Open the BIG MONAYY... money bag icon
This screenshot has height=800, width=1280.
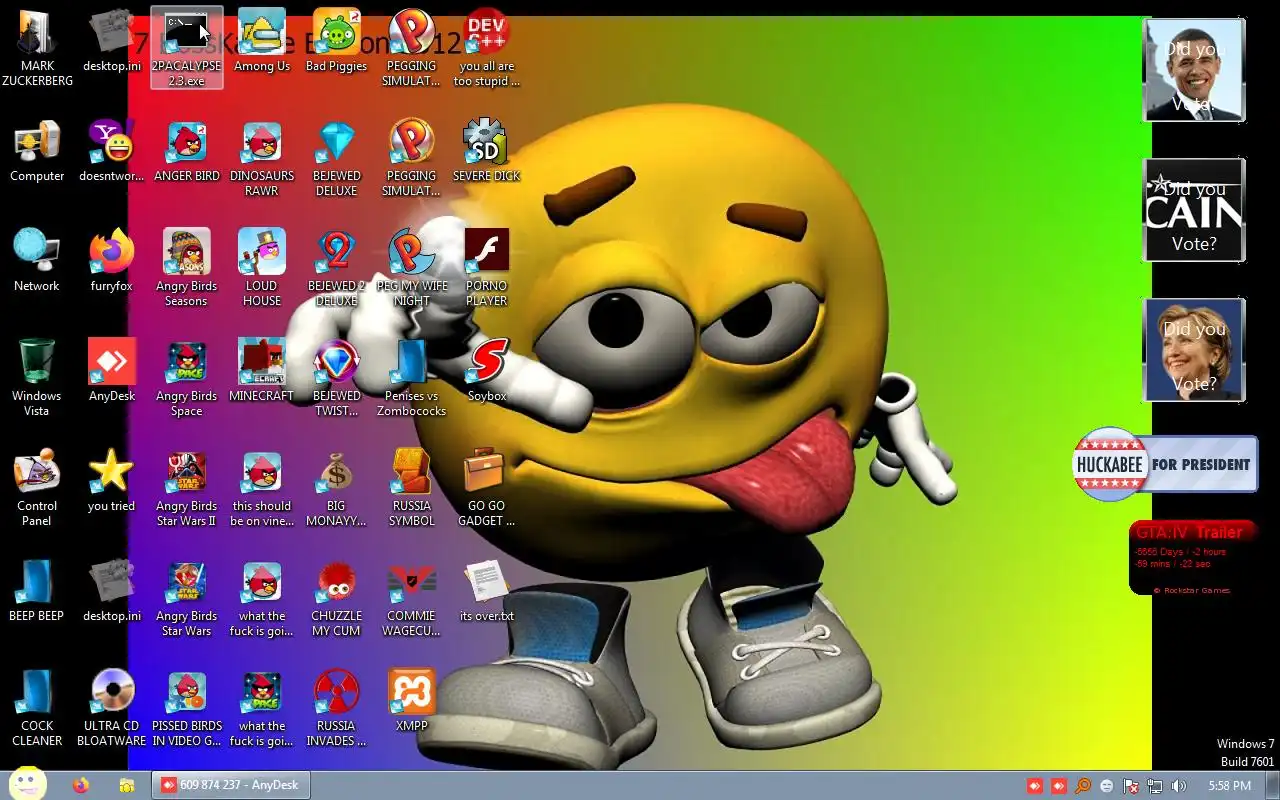(337, 488)
